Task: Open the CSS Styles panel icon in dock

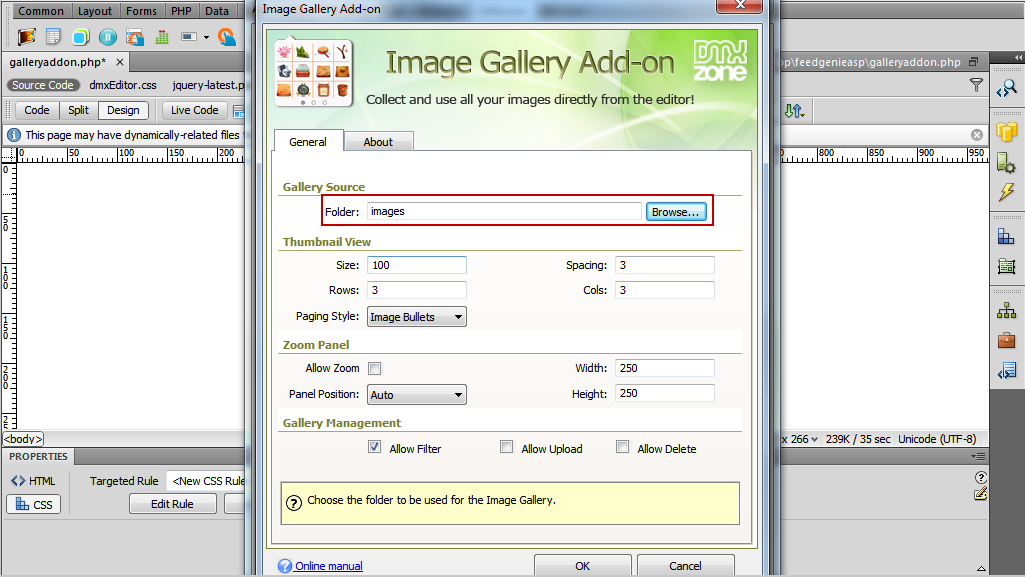Action: tap(1006, 236)
